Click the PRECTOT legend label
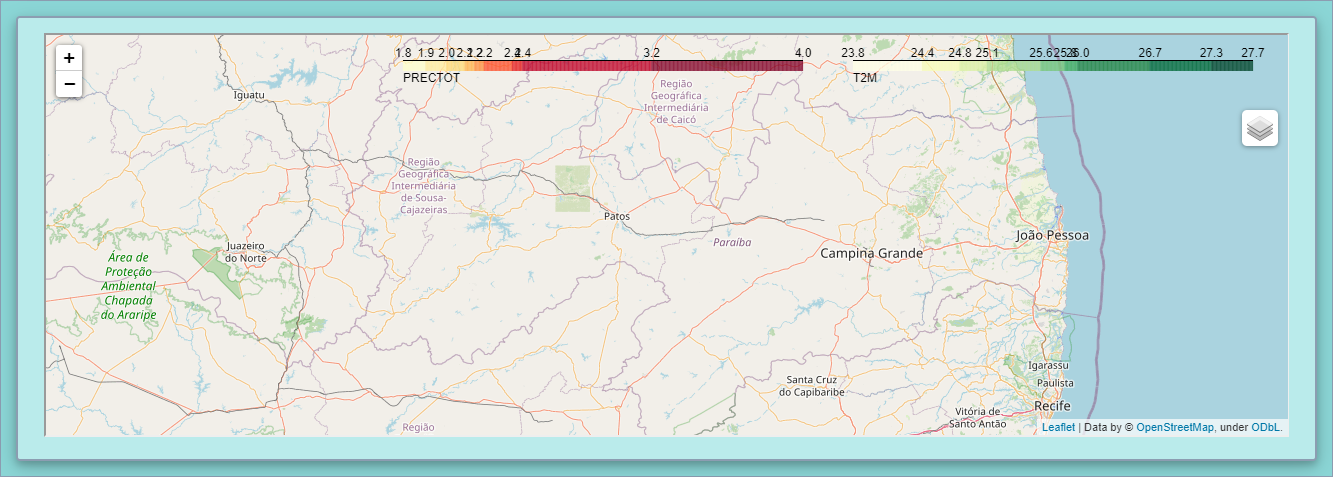 click(431, 77)
